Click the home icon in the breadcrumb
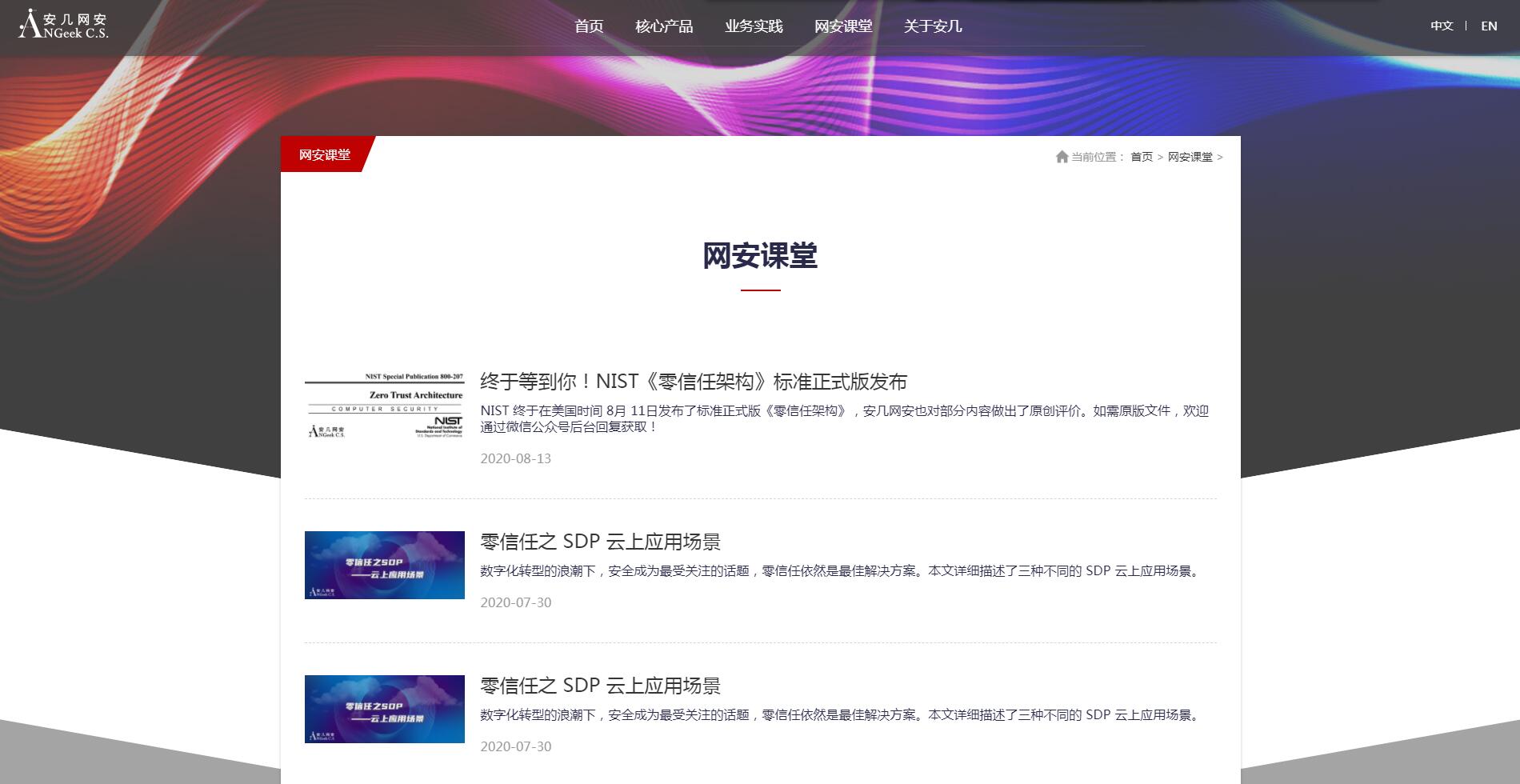This screenshot has width=1520, height=784. point(1063,157)
